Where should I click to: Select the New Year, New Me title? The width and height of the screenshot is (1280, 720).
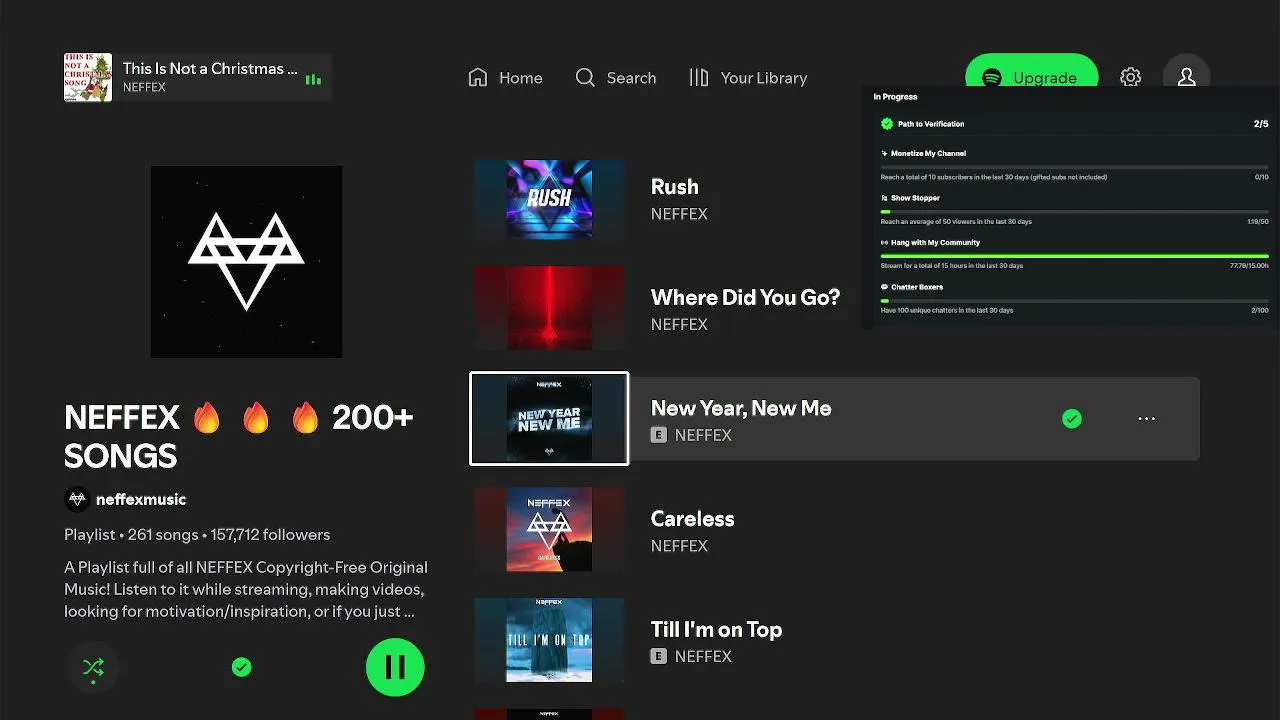[741, 408]
